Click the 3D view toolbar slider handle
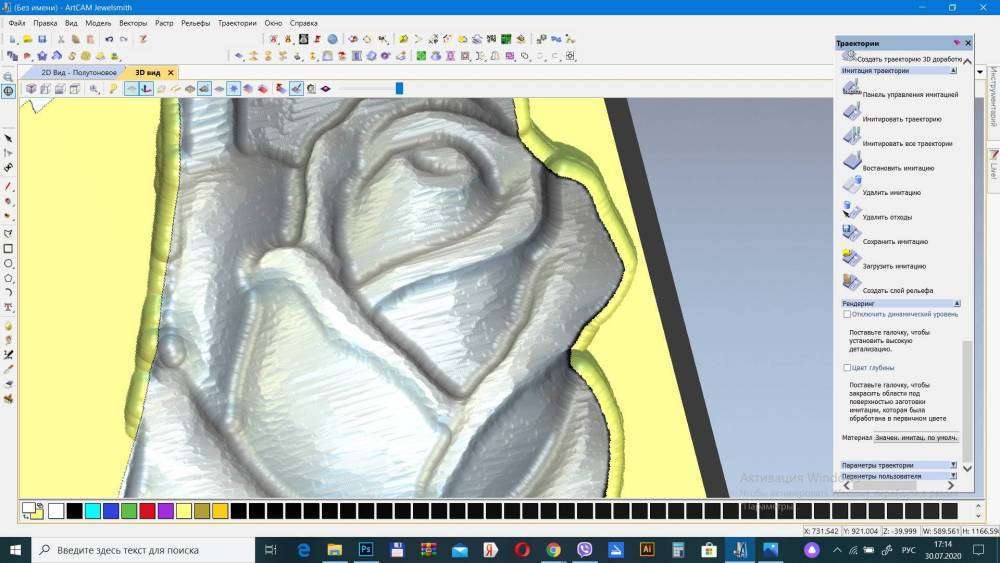Image resolution: width=1000 pixels, height=563 pixels. (x=399, y=88)
